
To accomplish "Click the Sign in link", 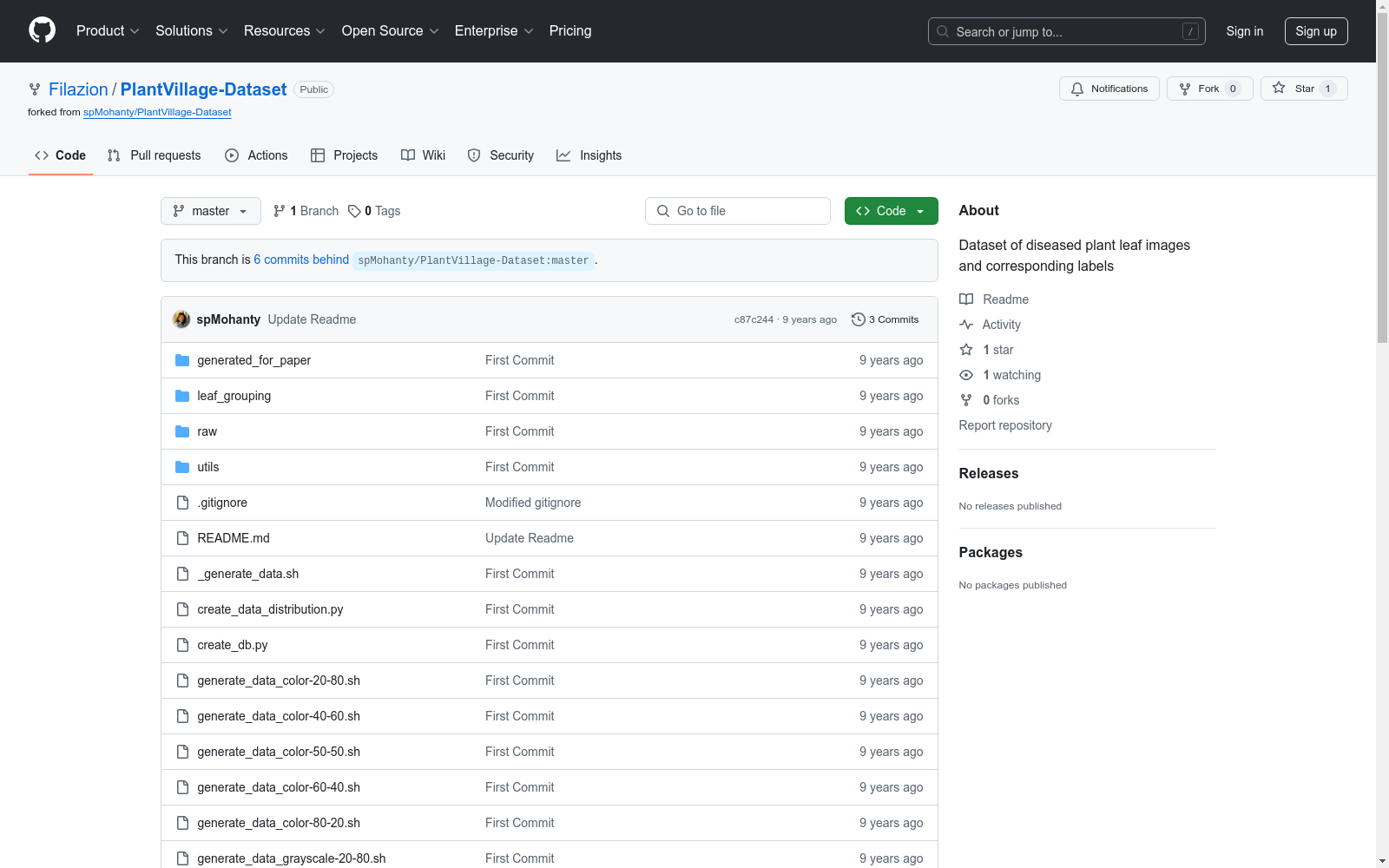I will point(1245,31).
